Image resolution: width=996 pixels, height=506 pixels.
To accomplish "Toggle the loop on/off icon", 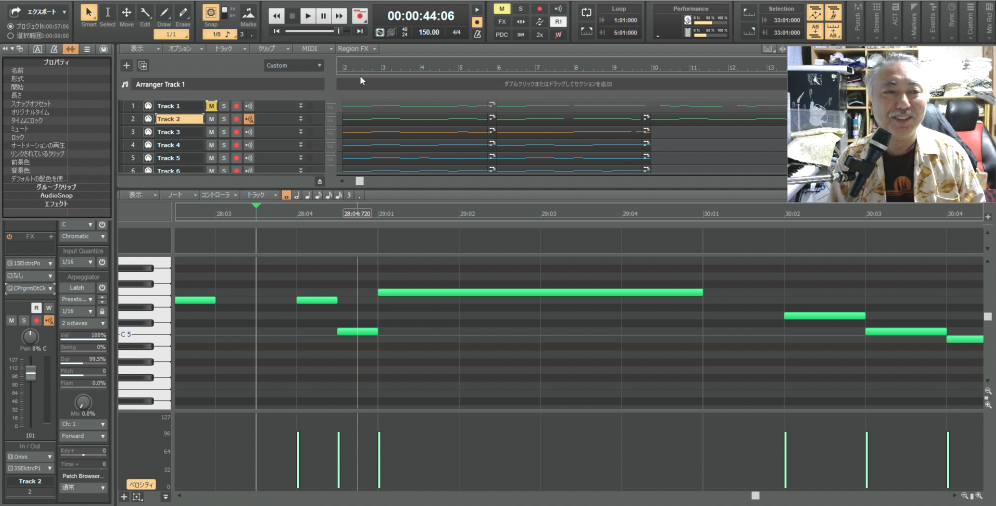I will [x=585, y=13].
